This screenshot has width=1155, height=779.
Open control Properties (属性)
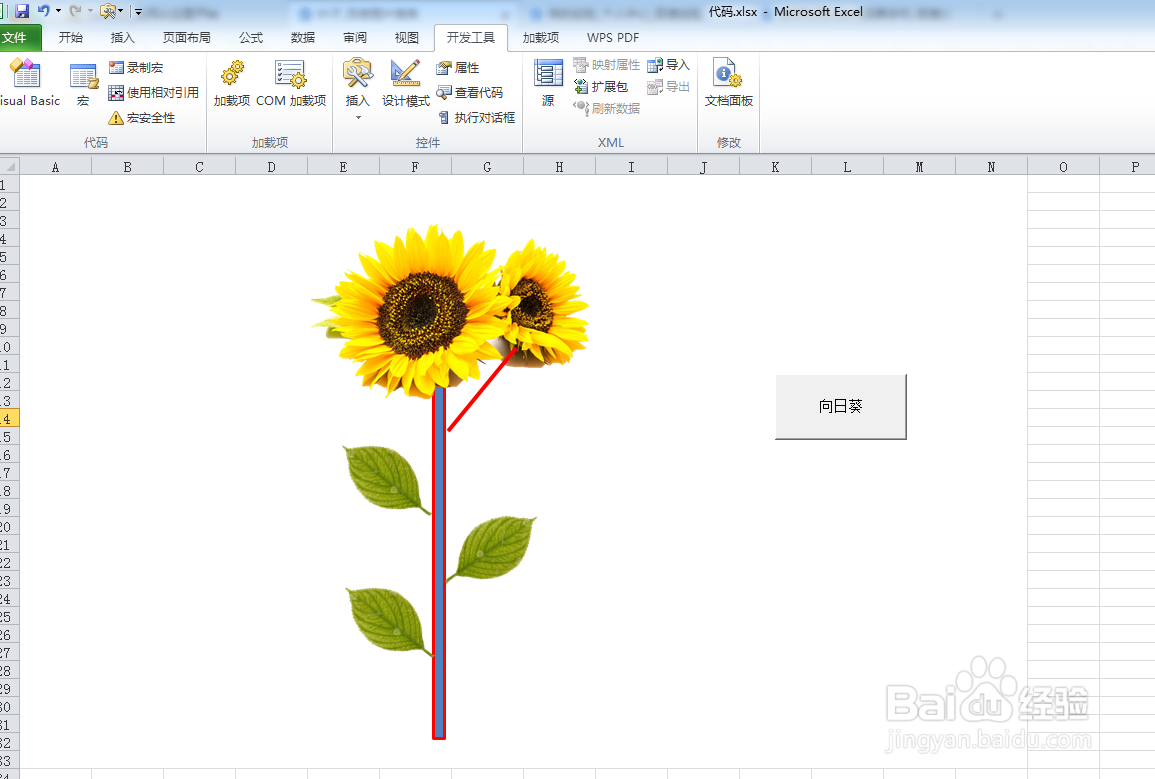(x=458, y=68)
